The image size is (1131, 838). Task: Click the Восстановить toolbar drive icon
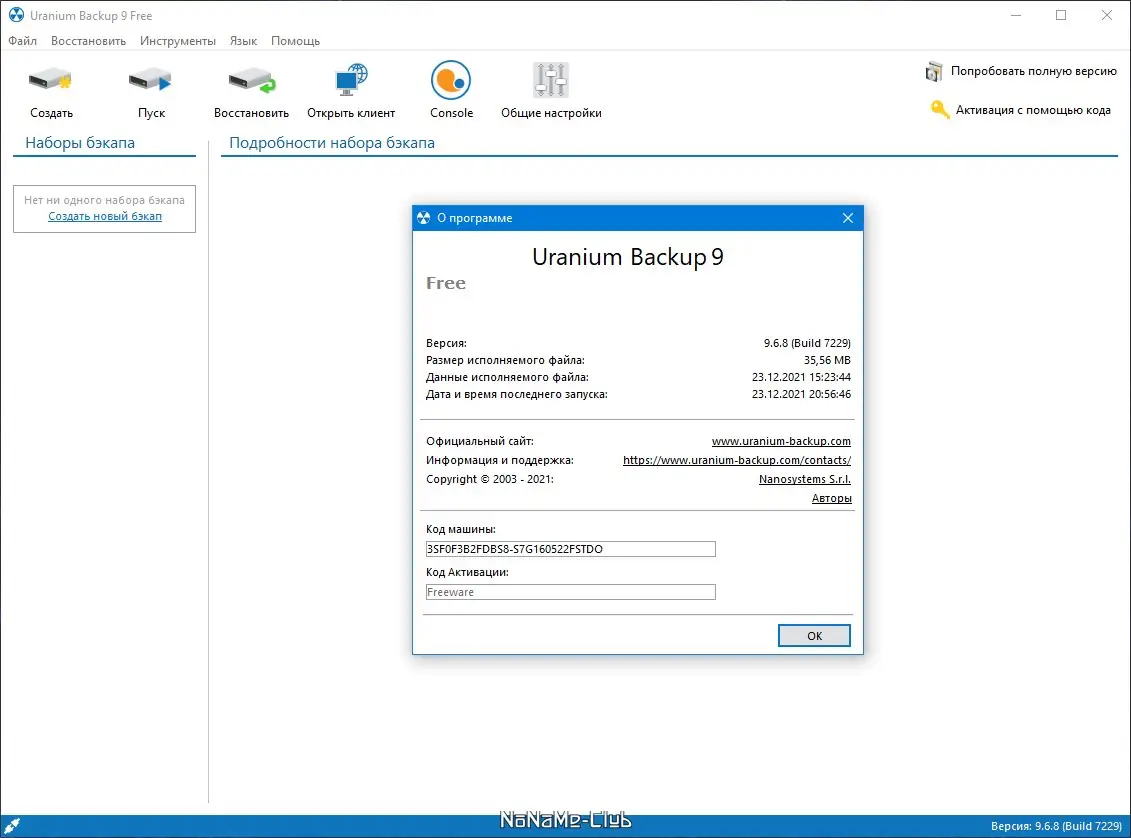tap(252, 79)
